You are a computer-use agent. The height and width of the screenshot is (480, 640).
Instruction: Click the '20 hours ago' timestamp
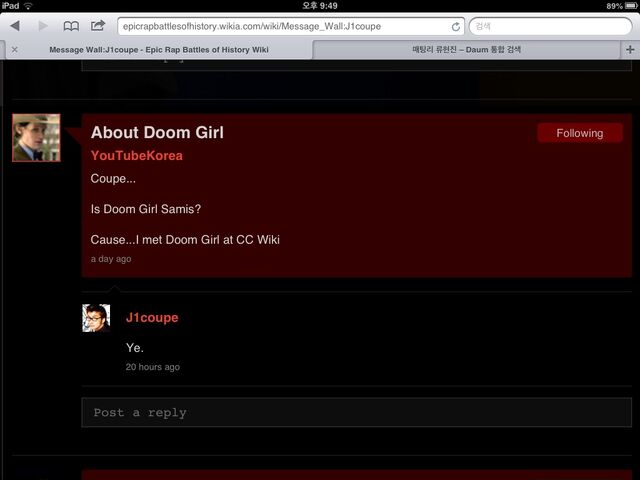pyautogui.click(x=153, y=367)
